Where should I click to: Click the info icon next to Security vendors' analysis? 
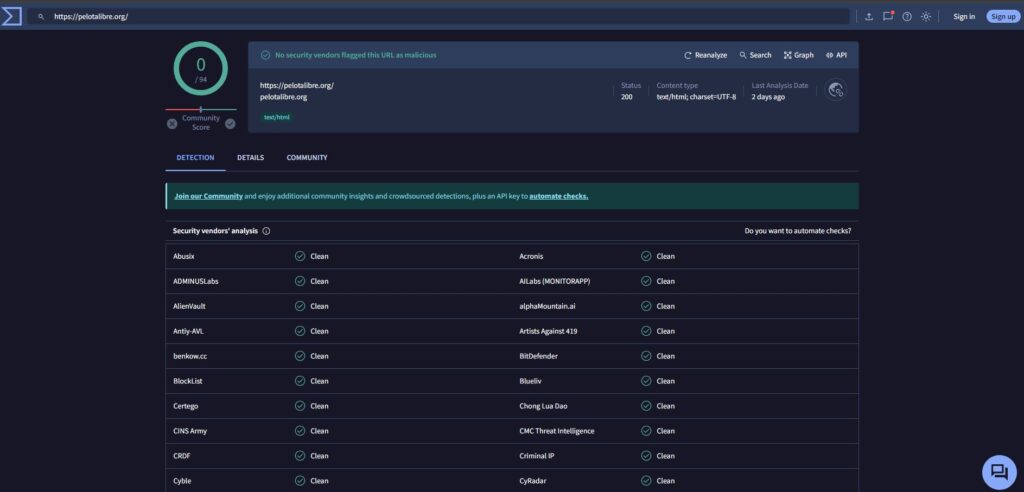tap(266, 231)
